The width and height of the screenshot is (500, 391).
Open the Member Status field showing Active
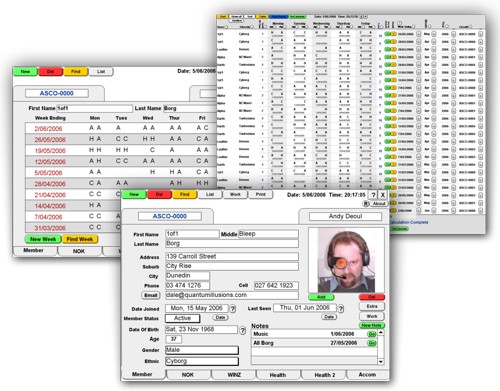pos(183,318)
